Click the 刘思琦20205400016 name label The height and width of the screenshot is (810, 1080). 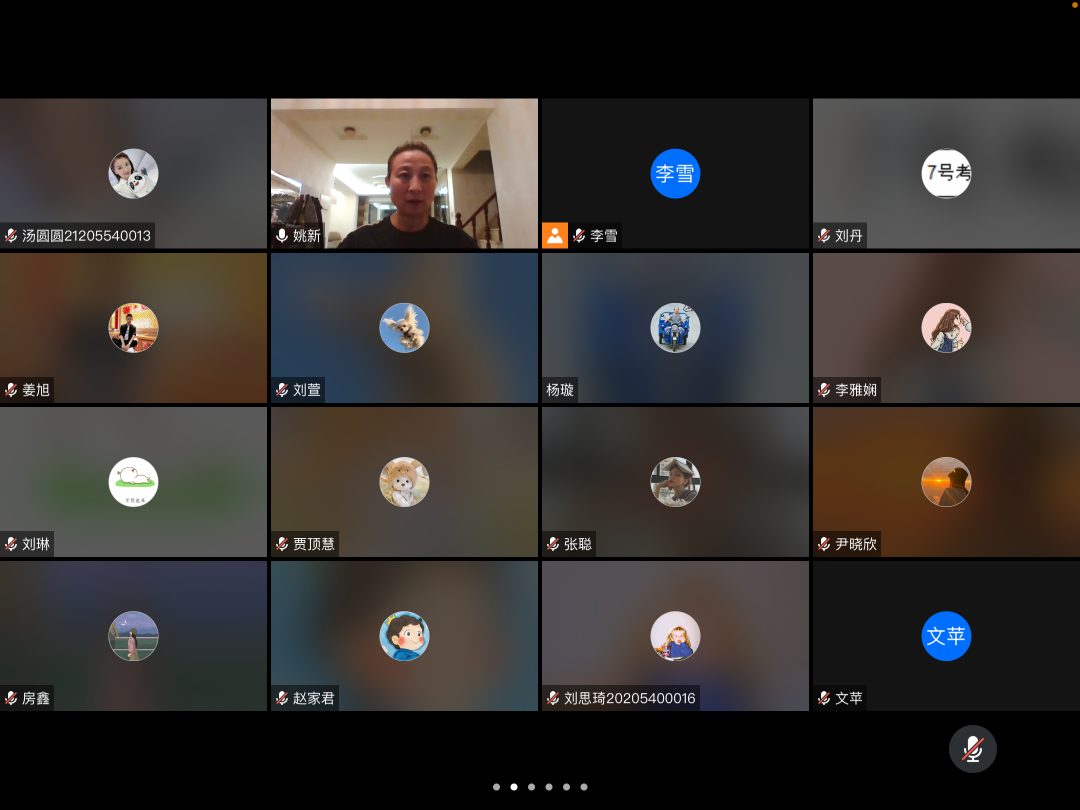click(x=629, y=698)
